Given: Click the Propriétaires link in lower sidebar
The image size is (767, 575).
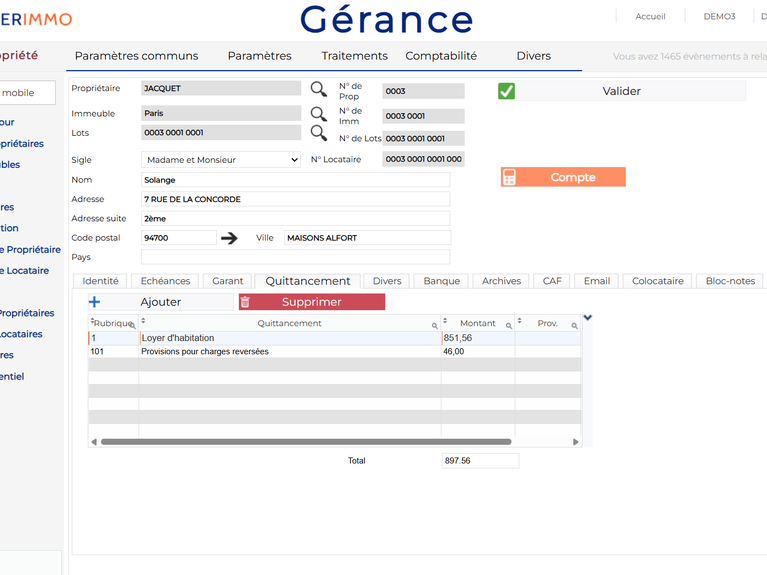Looking at the screenshot, I should click(27, 313).
